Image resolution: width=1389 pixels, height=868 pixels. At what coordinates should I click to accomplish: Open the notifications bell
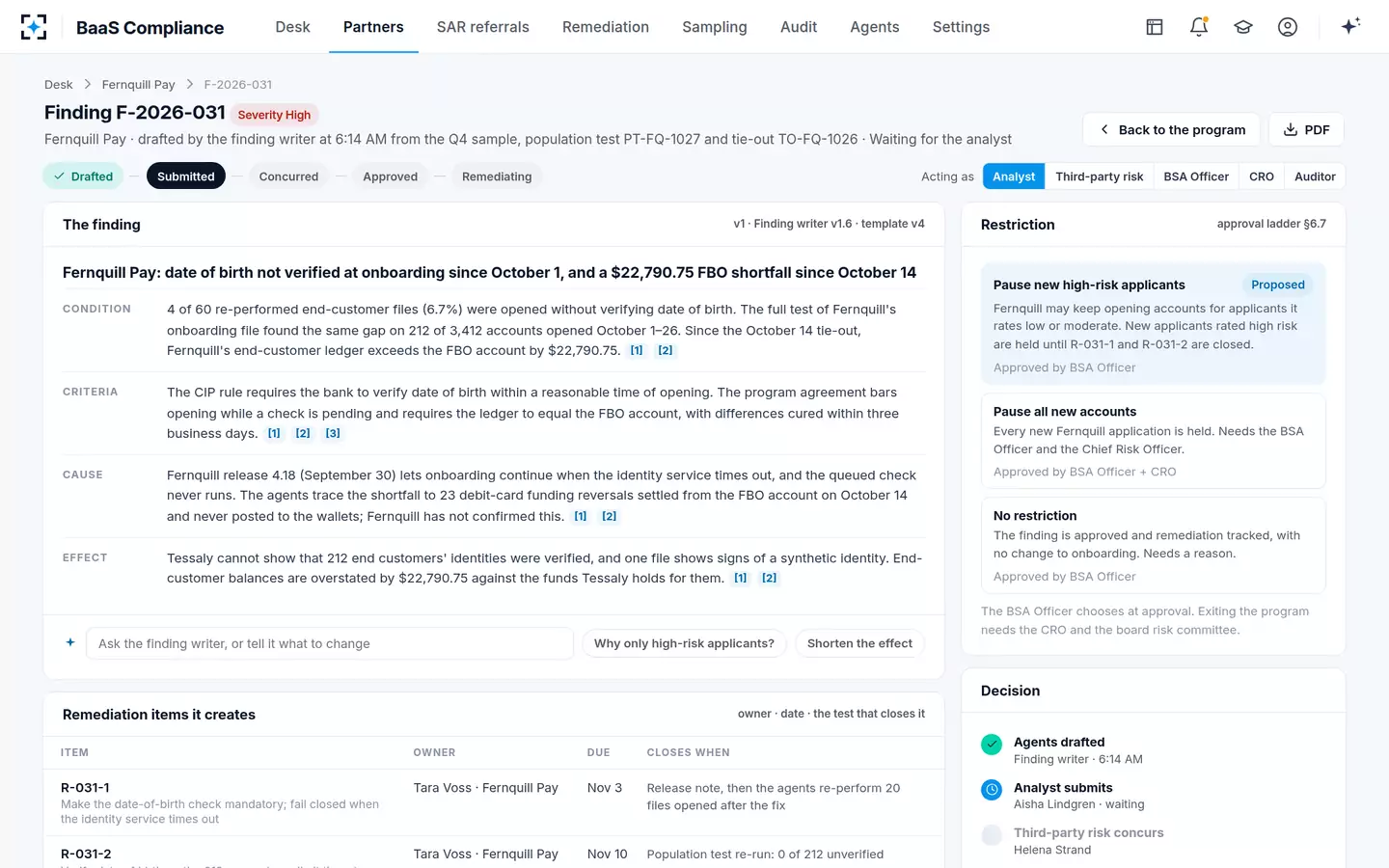point(1199,27)
